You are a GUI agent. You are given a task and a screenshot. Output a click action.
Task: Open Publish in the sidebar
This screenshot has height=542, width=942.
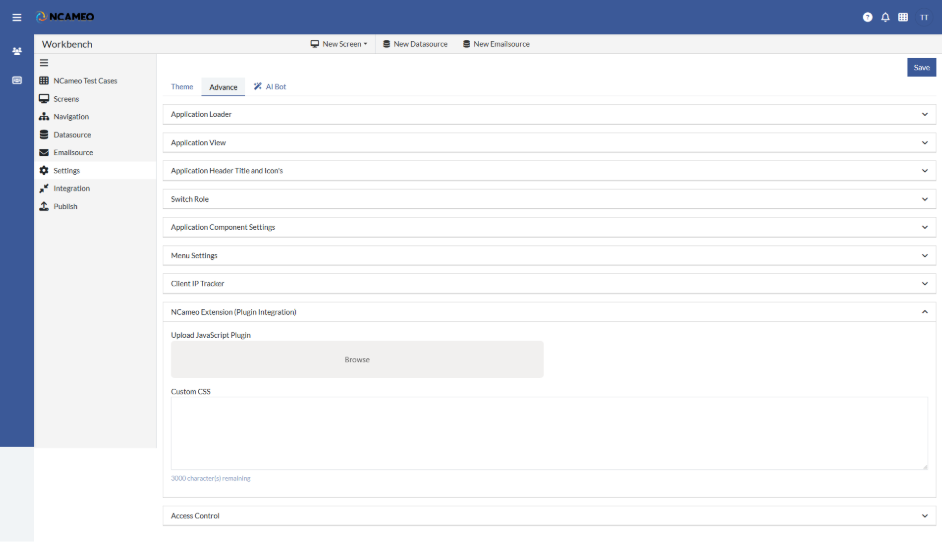pyautogui.click(x=65, y=206)
